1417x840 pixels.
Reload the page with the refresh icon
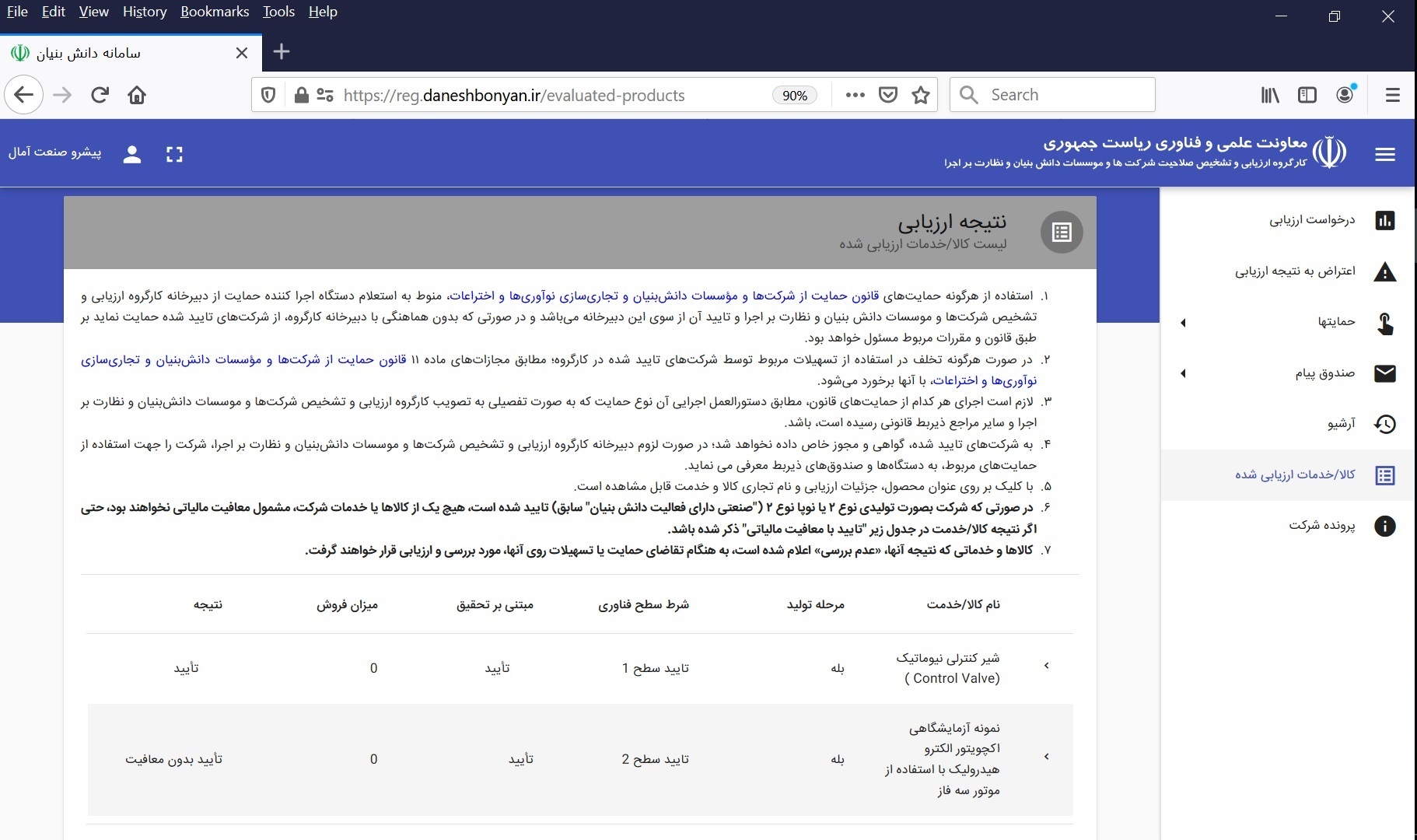[x=100, y=95]
